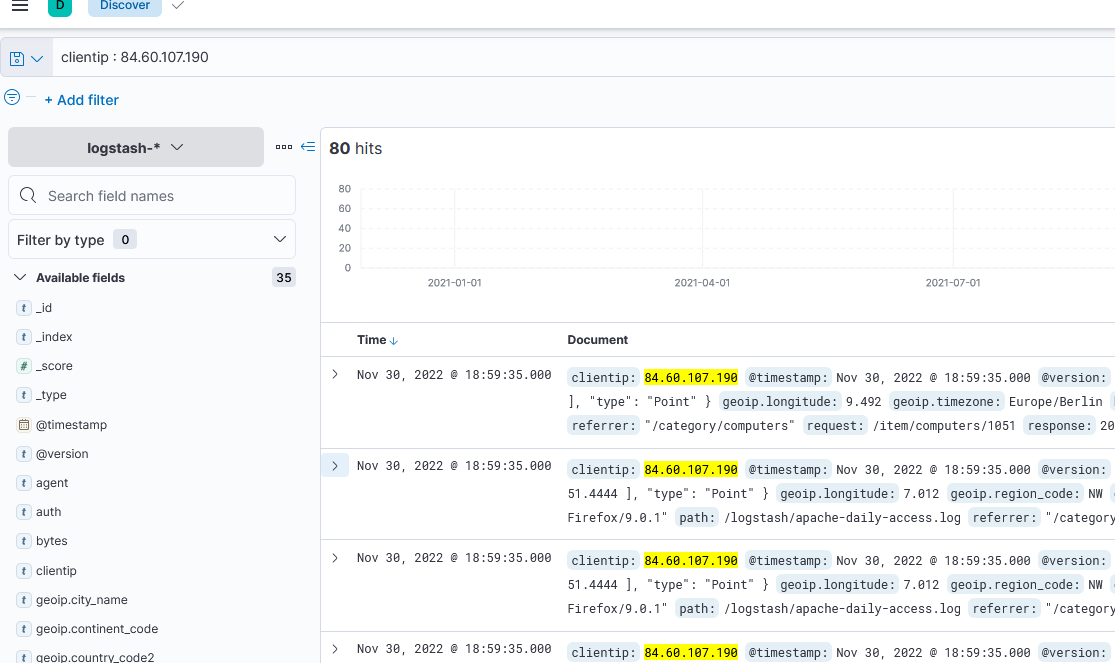Click the 80 hits count
Screen dimensions: 1115x663
(356, 148)
